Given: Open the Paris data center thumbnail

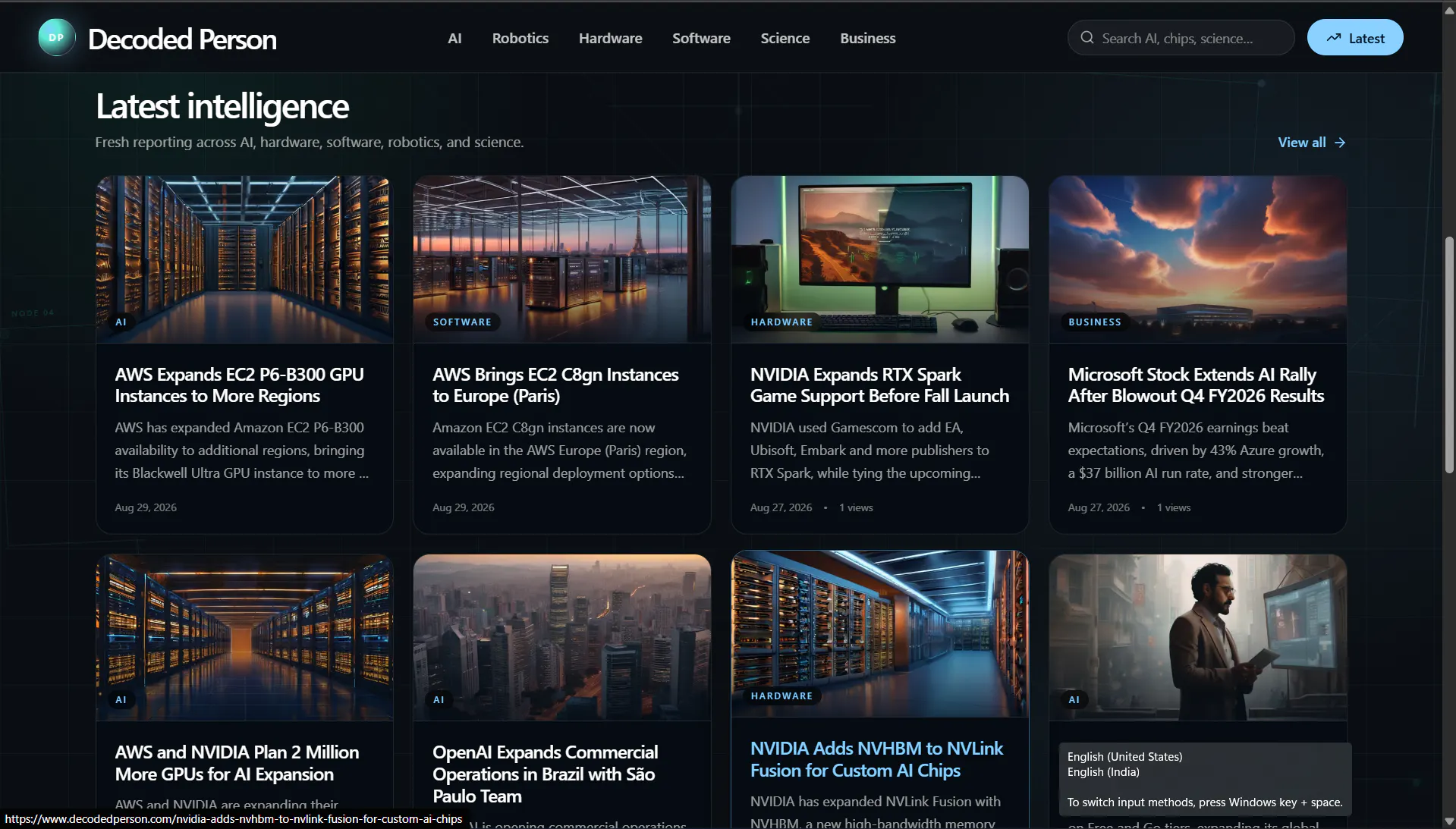Looking at the screenshot, I should tap(561, 259).
